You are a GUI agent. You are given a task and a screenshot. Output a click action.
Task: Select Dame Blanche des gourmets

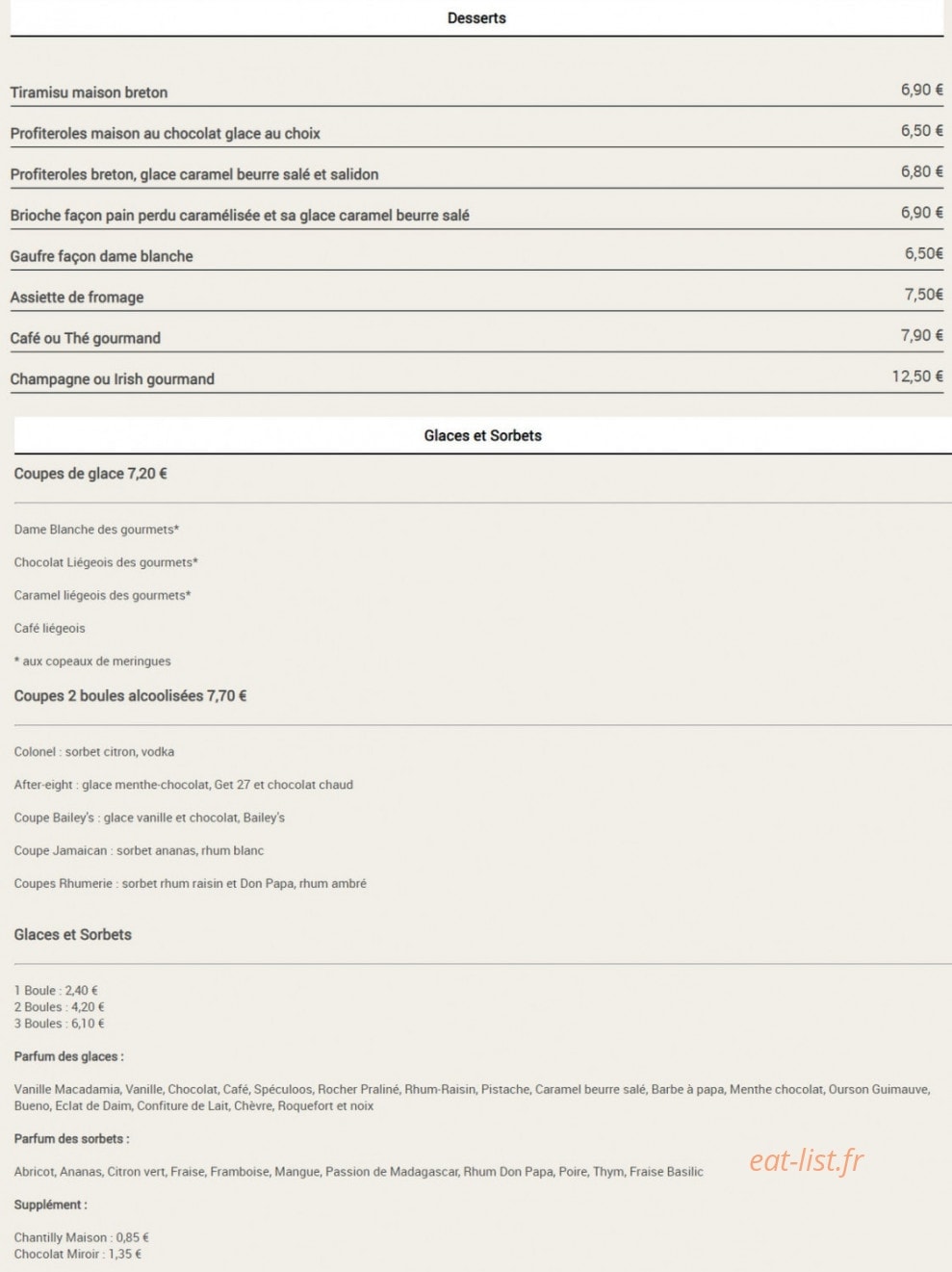point(96,530)
